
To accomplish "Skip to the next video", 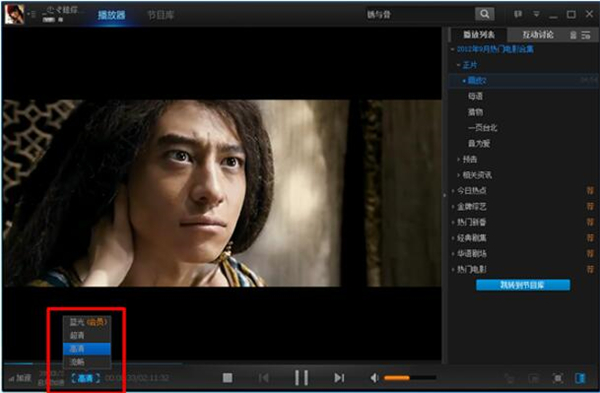I will [339, 378].
